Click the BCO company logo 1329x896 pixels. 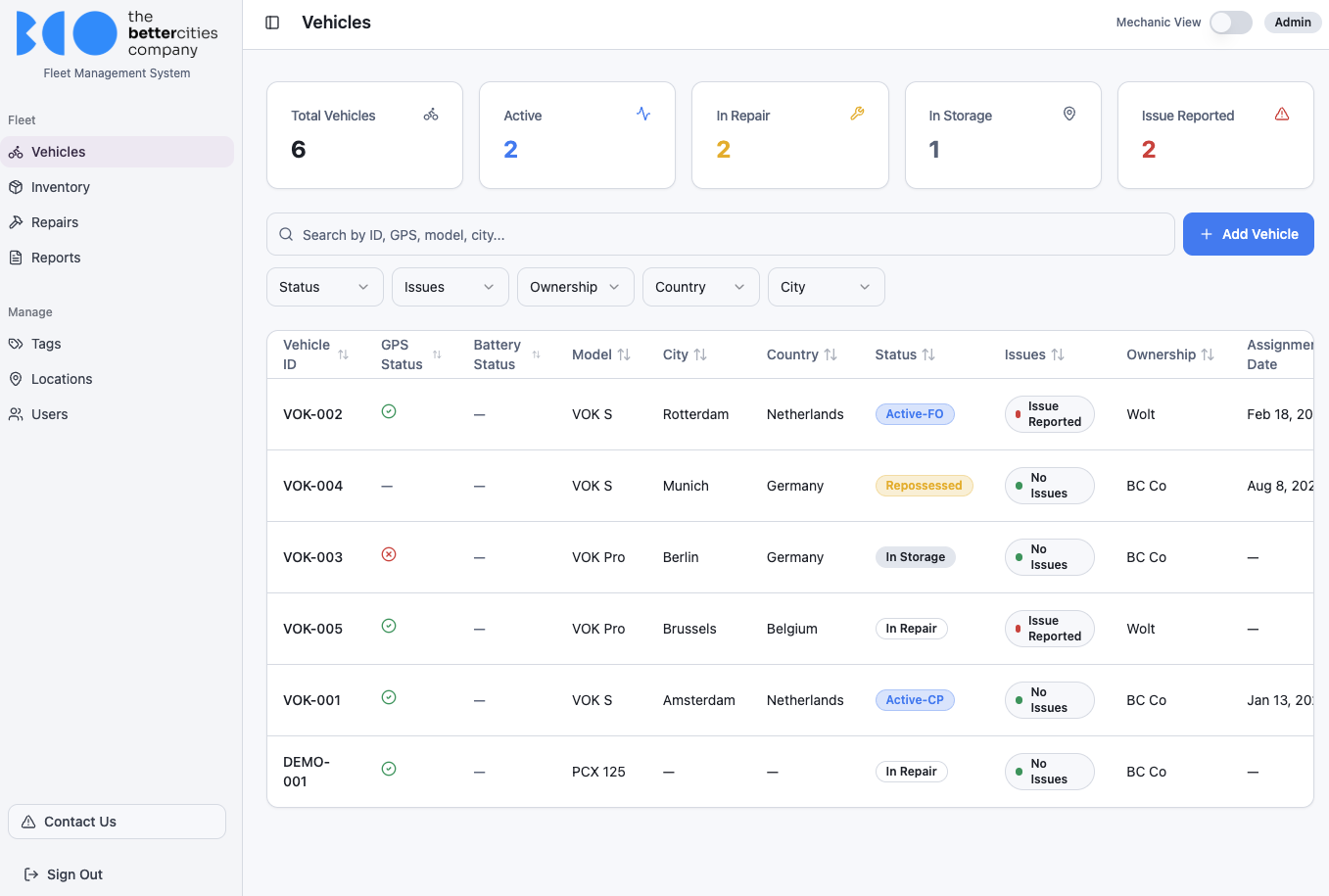pyautogui.click(x=118, y=34)
